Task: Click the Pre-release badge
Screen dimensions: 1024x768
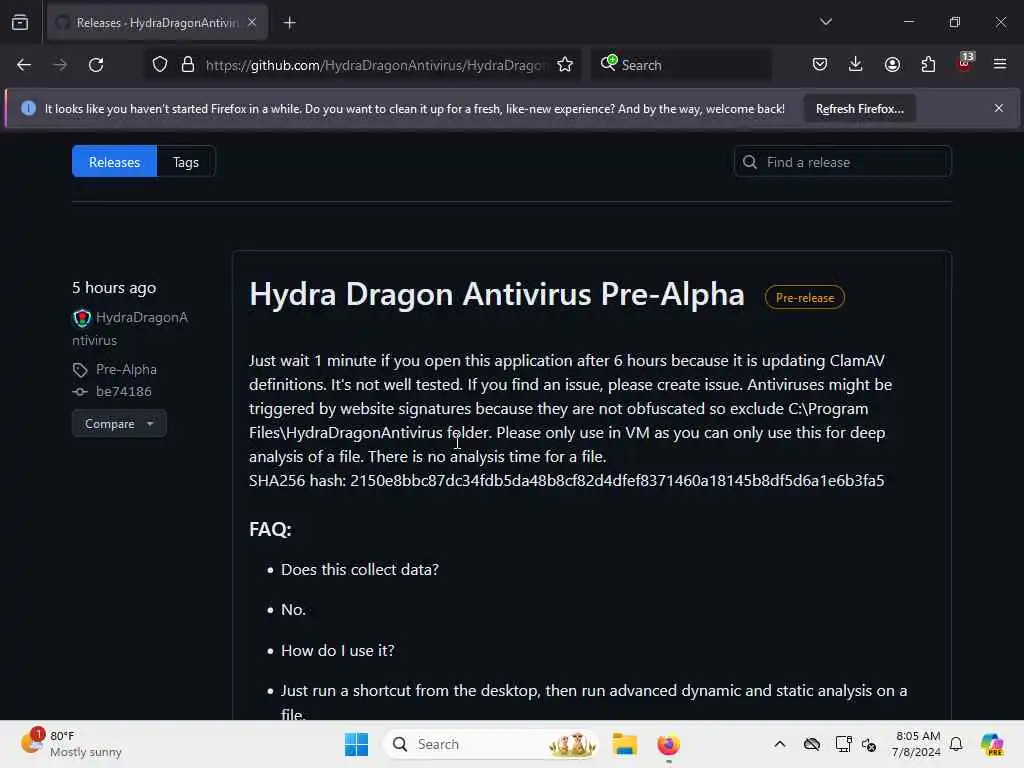Action: click(x=805, y=298)
